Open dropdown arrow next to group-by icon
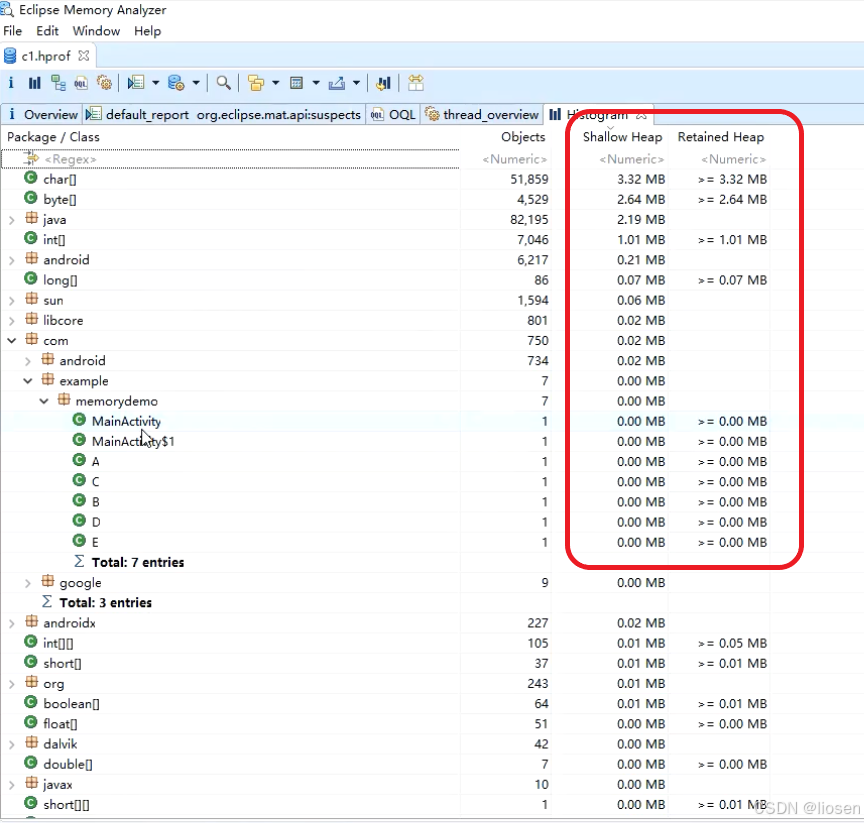The image size is (864, 823). pos(276,83)
